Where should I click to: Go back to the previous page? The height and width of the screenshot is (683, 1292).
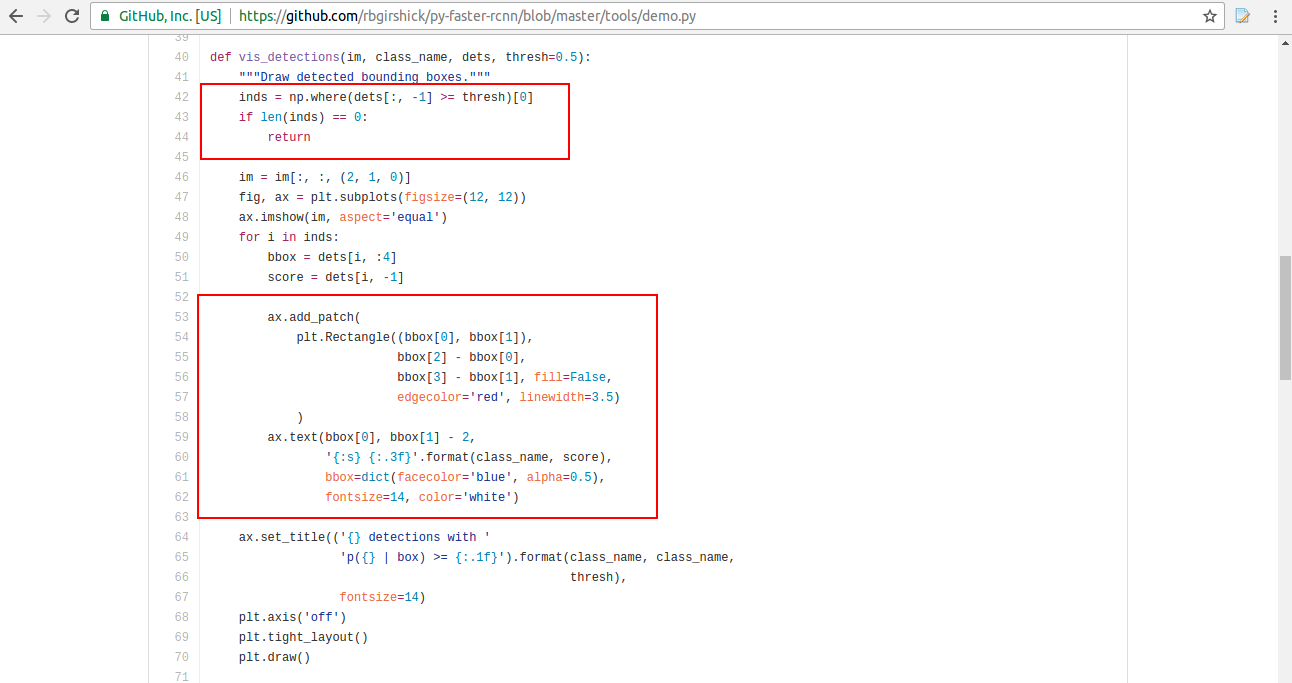(16, 16)
